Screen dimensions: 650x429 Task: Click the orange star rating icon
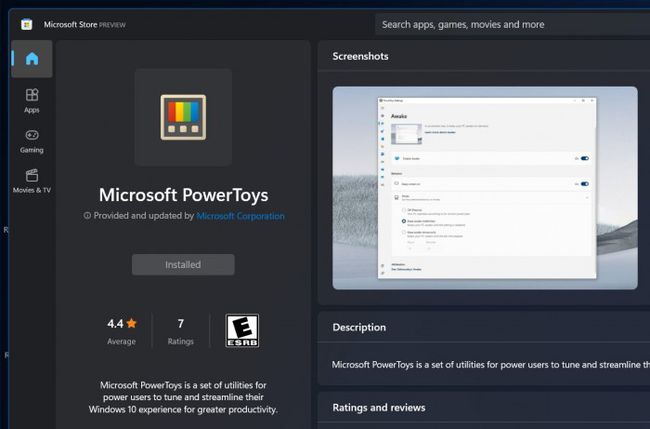[132, 324]
